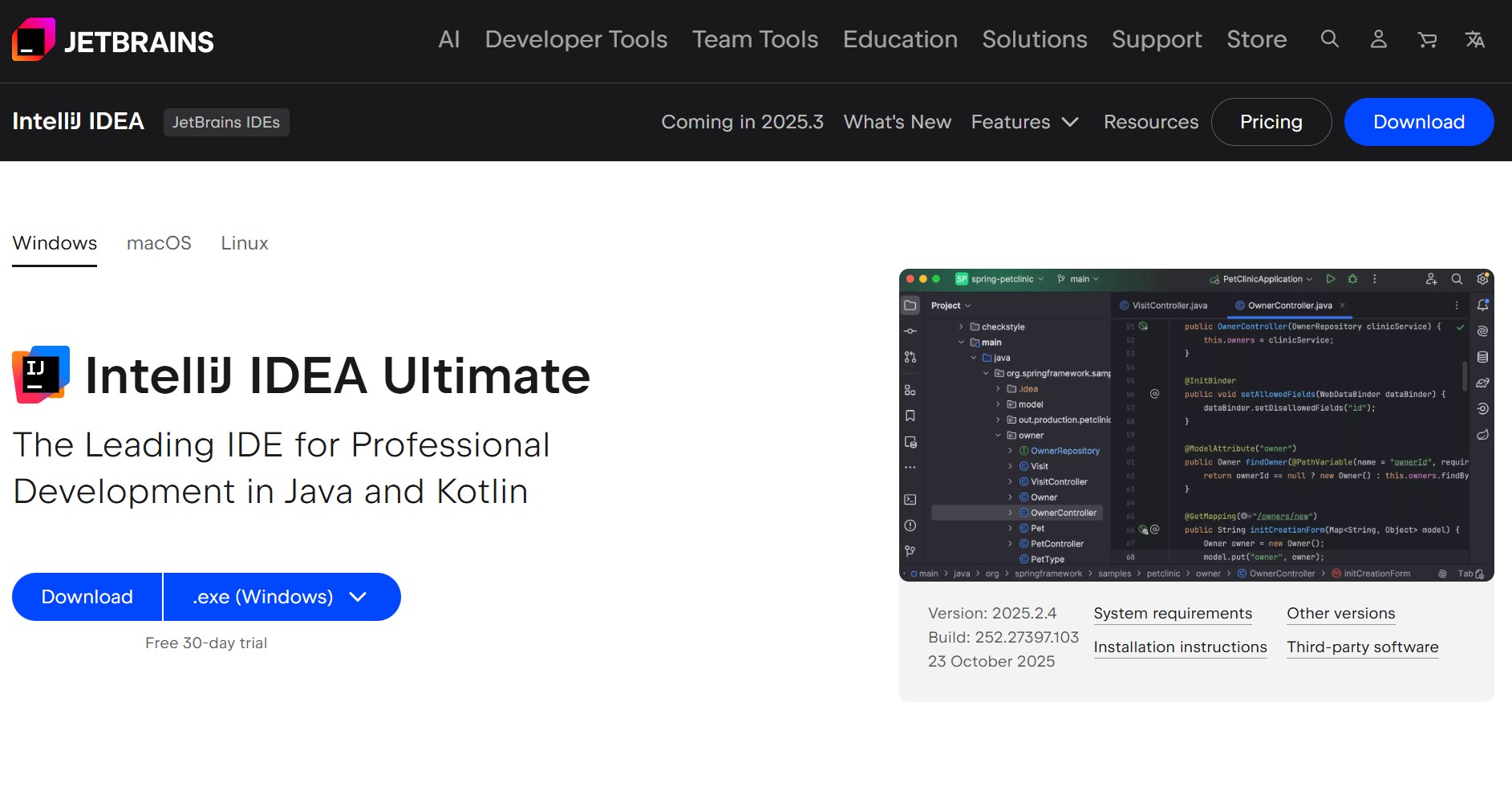
Task: Click the Database icon in right IDE sidebar
Action: tap(1483, 357)
